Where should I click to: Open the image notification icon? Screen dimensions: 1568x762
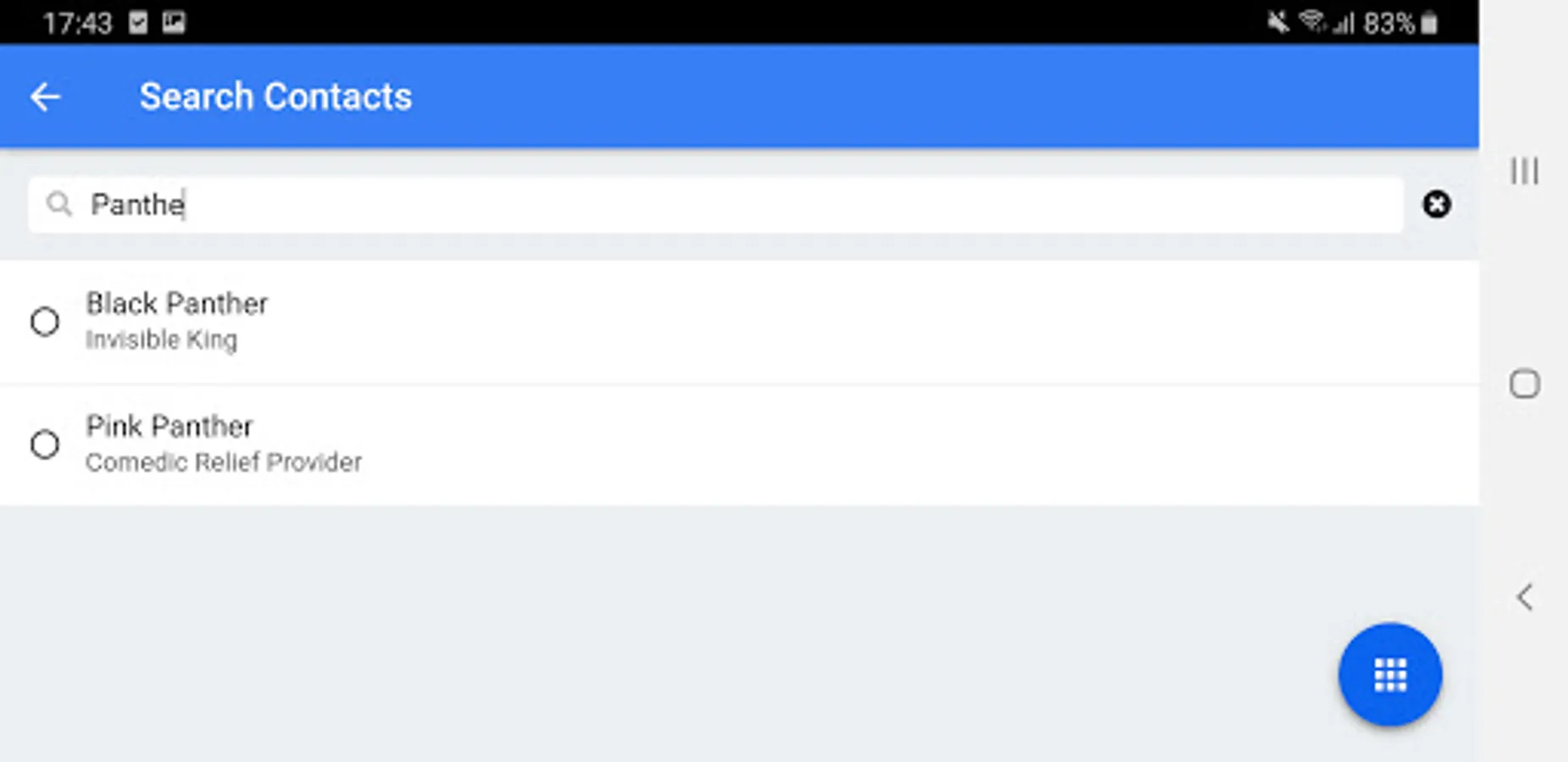pos(174,22)
